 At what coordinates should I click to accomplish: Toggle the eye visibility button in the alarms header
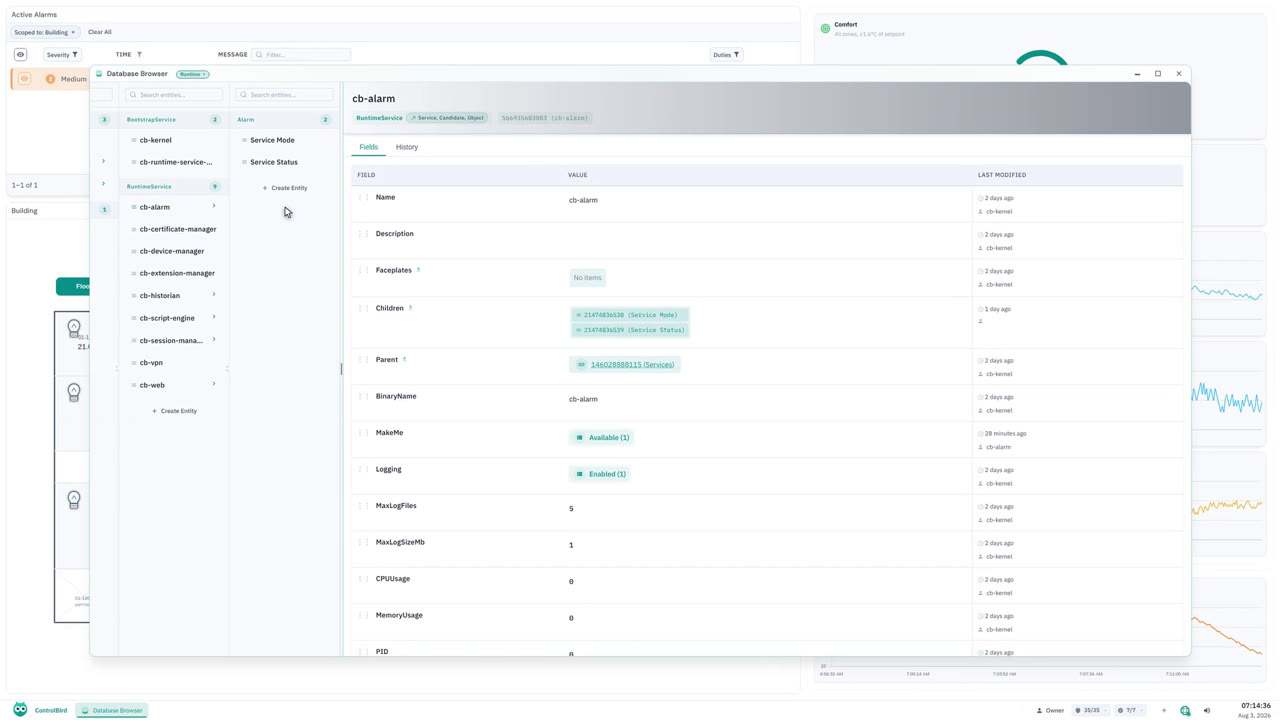pyautogui.click(x=20, y=55)
